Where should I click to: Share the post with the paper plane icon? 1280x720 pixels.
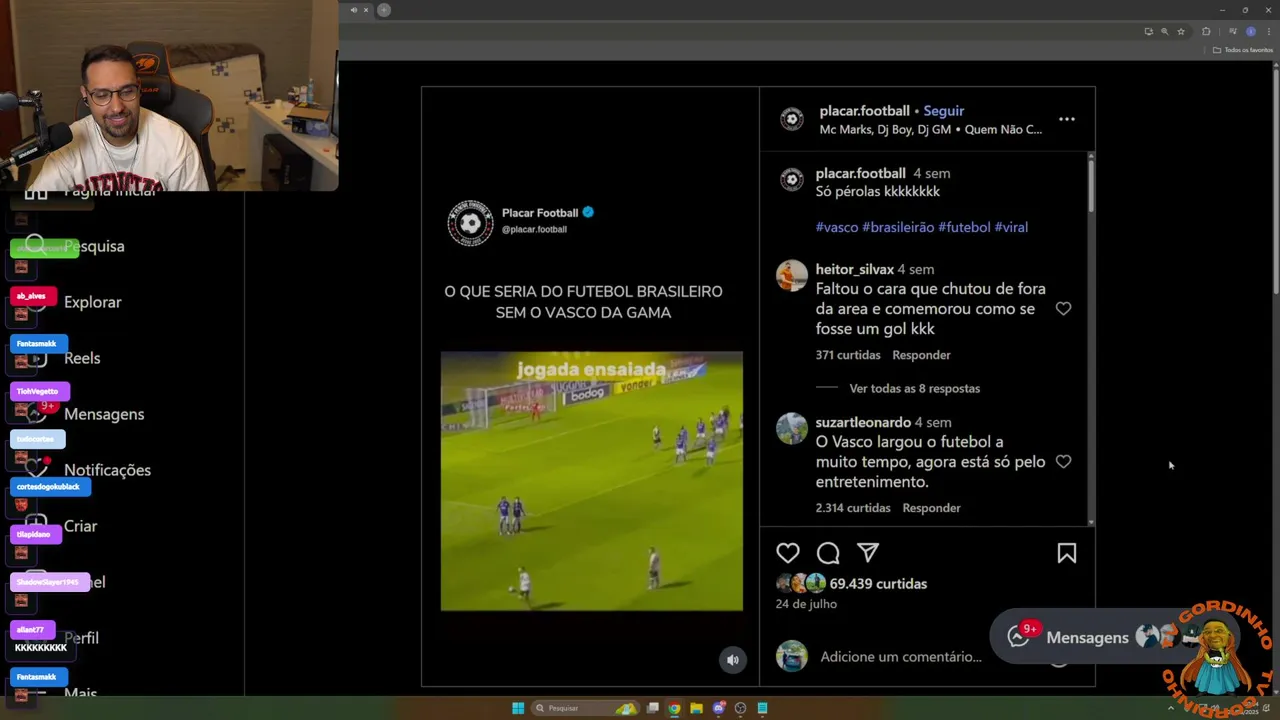click(868, 553)
